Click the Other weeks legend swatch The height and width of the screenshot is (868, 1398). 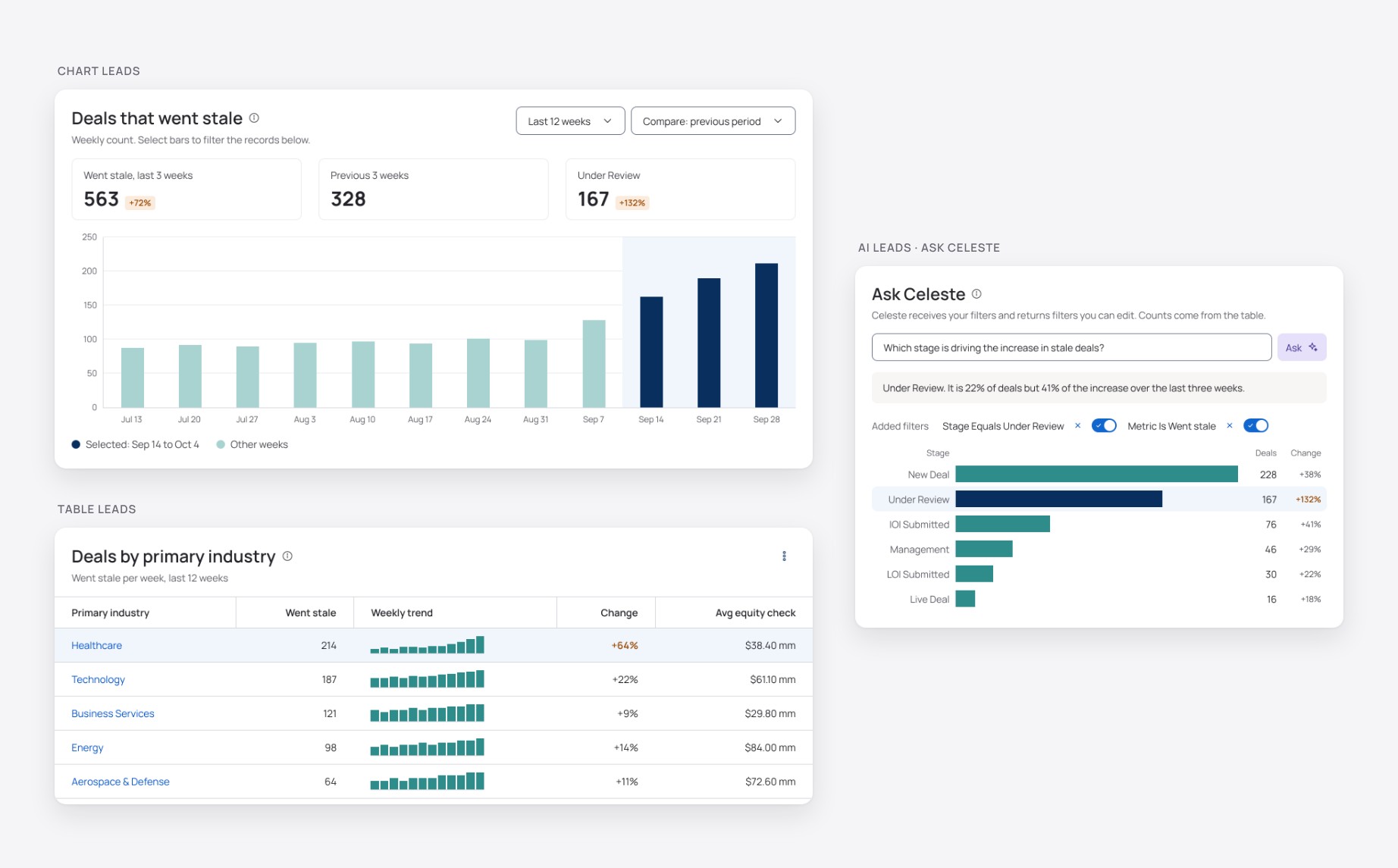pos(221,445)
